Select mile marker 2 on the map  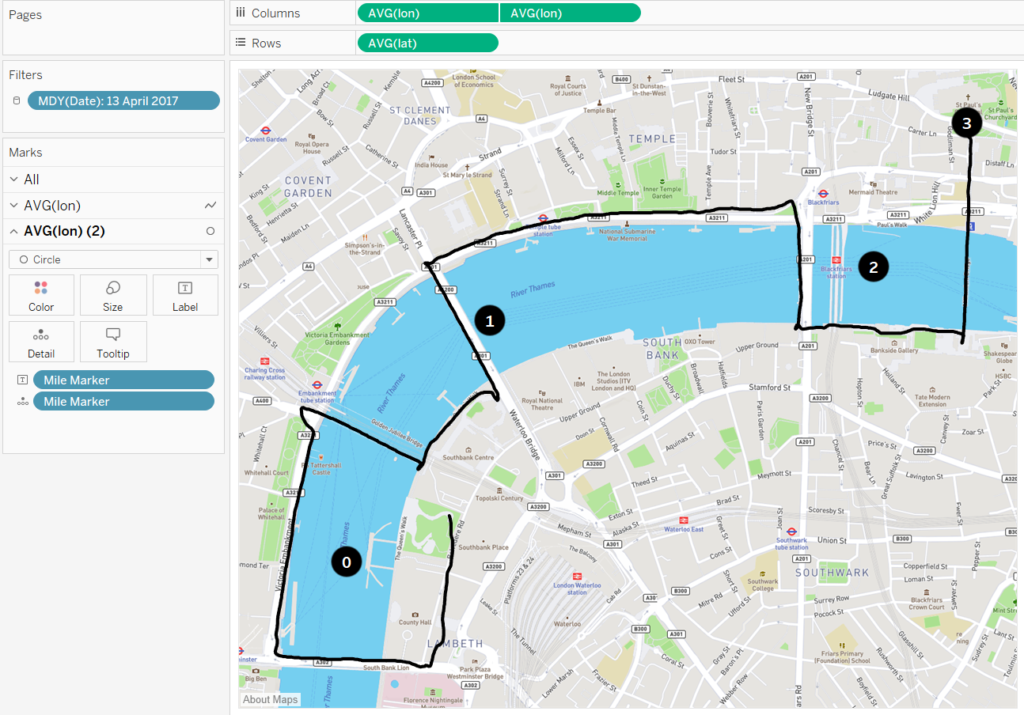coord(873,266)
